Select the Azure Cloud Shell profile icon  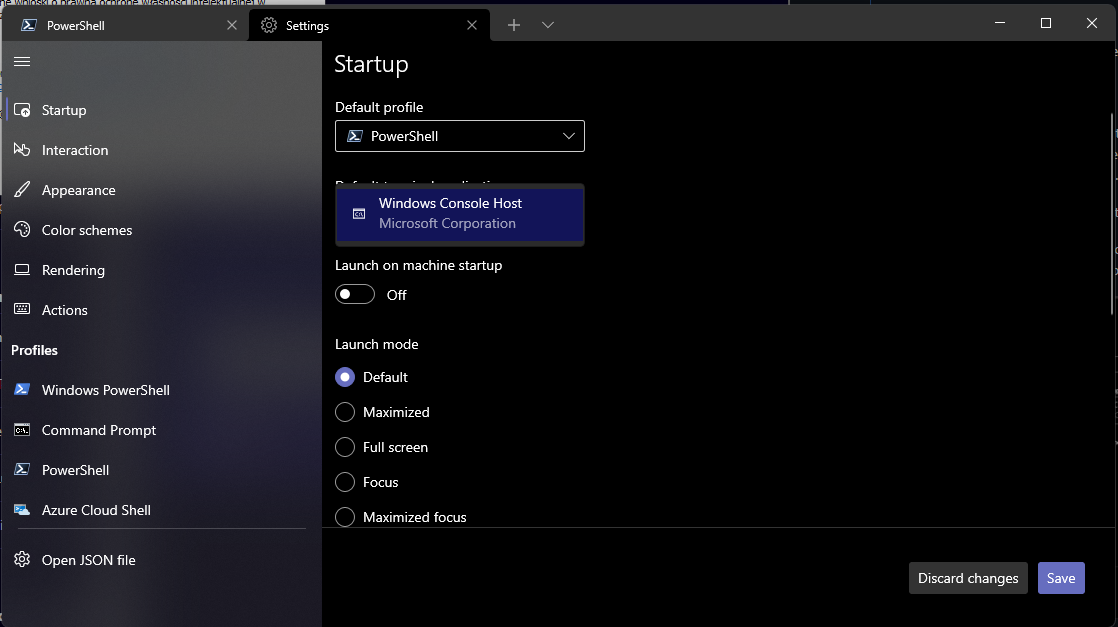pyautogui.click(x=21, y=510)
